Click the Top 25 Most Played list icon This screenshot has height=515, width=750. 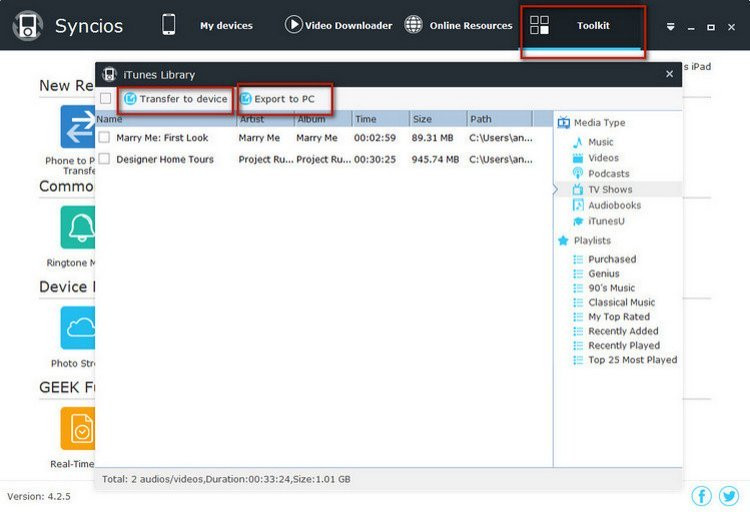coord(578,360)
